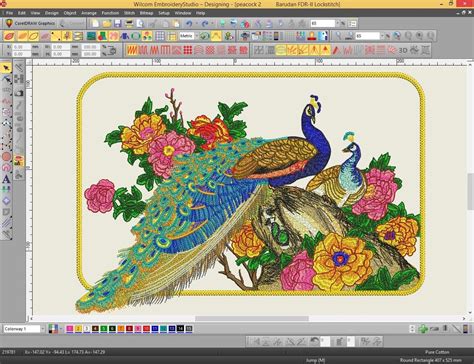Open the Colorway 1 dropdown
This screenshot has height=364, width=474.
(x=24, y=329)
